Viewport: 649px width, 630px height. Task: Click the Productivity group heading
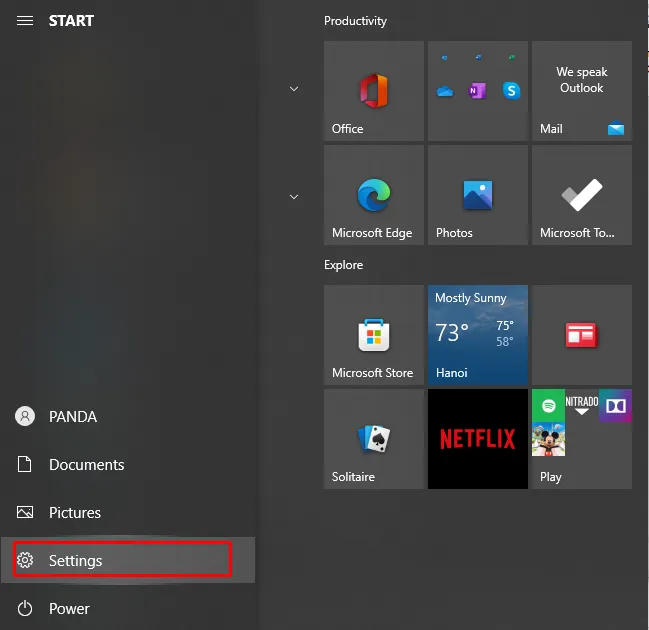[x=355, y=21]
